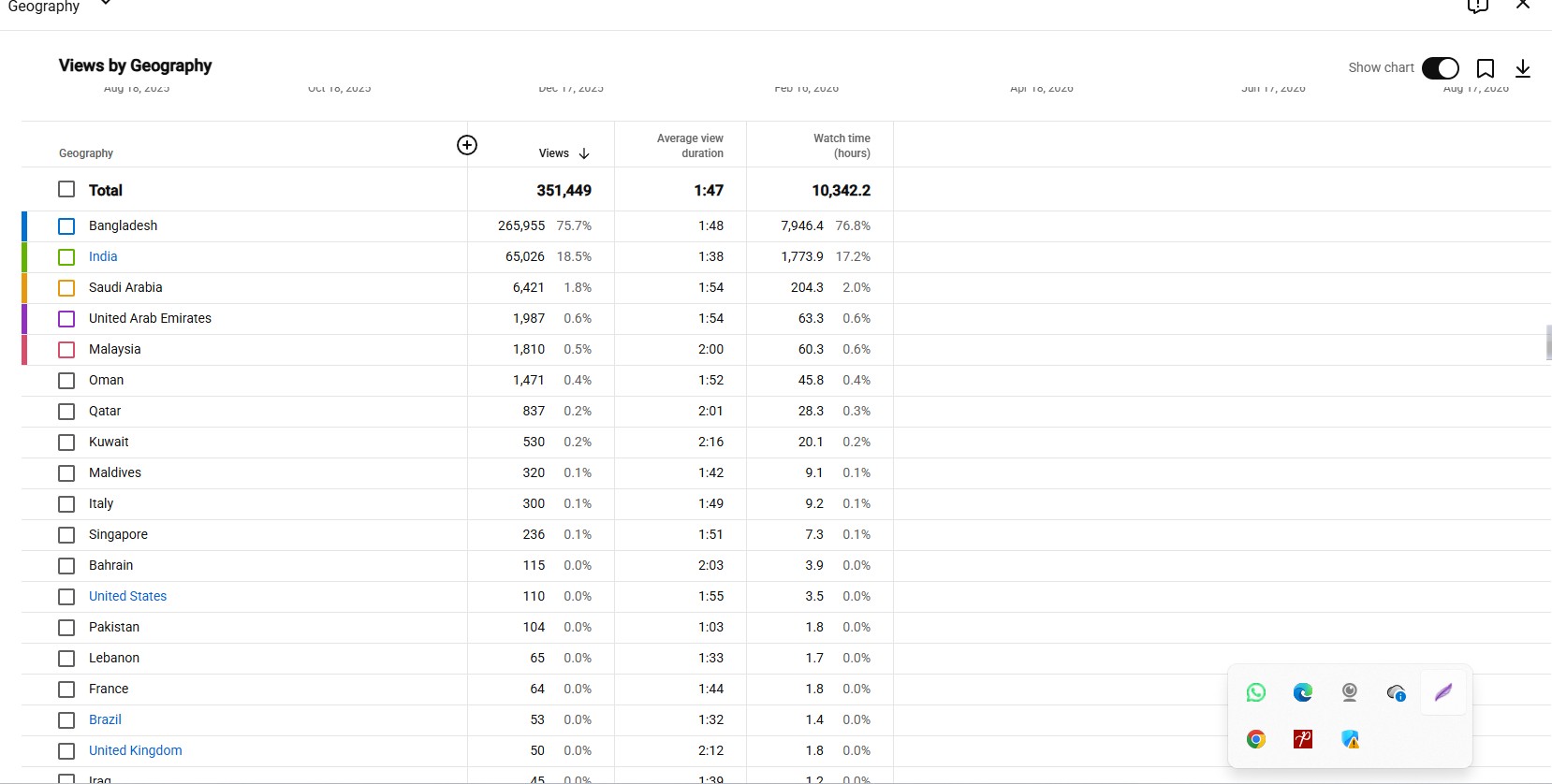Screen dimensions: 1552x784
Task: Sort by the Views column arrow
Action: [584, 153]
